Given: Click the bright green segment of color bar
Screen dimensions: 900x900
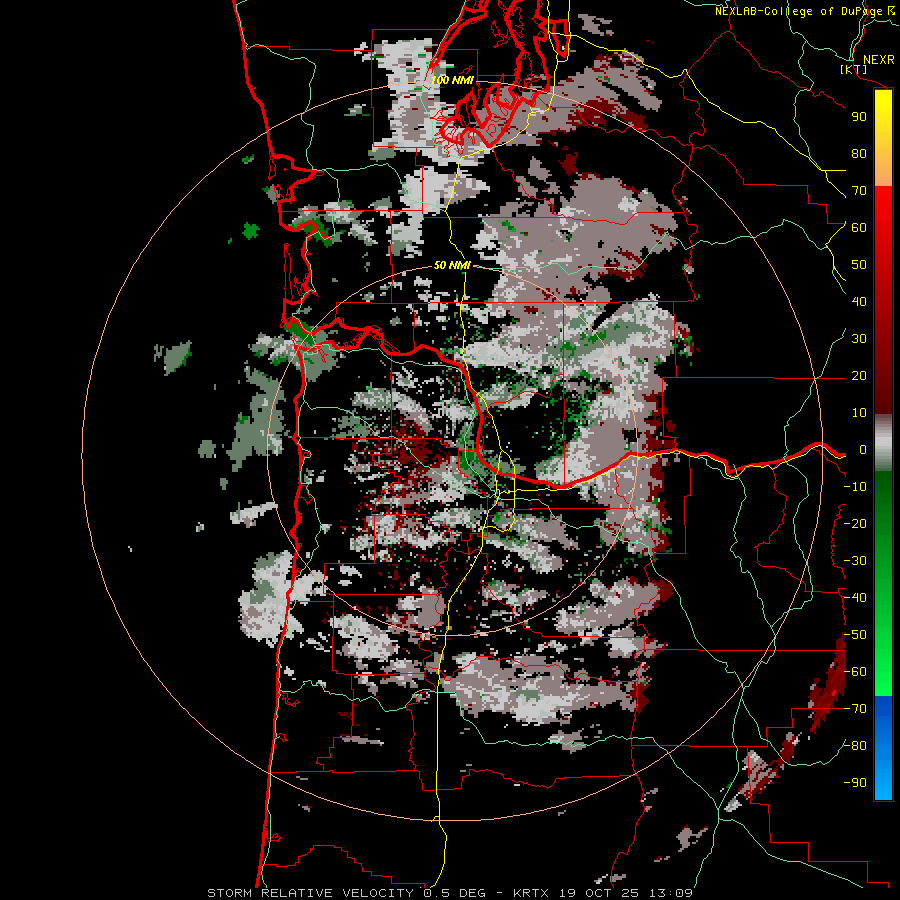Looking at the screenshot, I should coord(883,643).
